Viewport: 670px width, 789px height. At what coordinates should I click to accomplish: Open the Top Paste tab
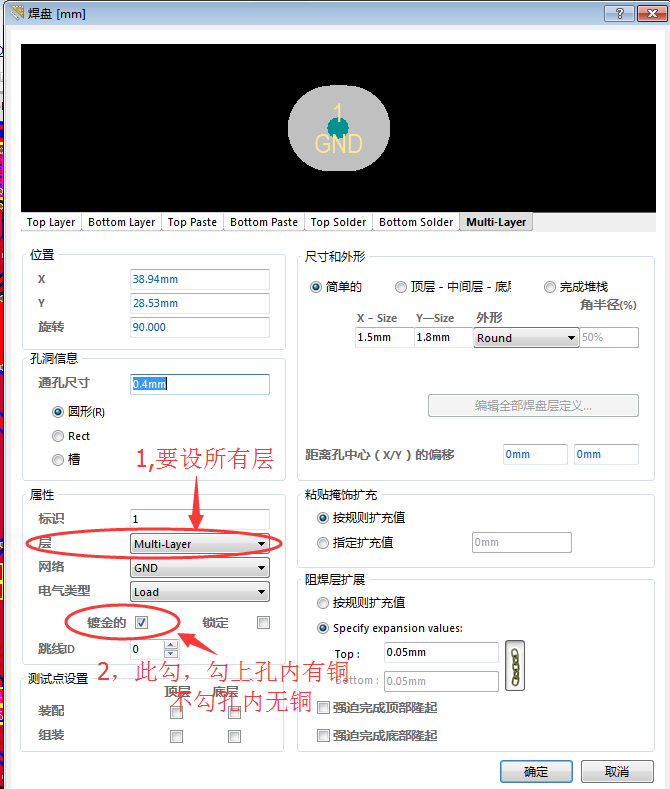point(191,222)
